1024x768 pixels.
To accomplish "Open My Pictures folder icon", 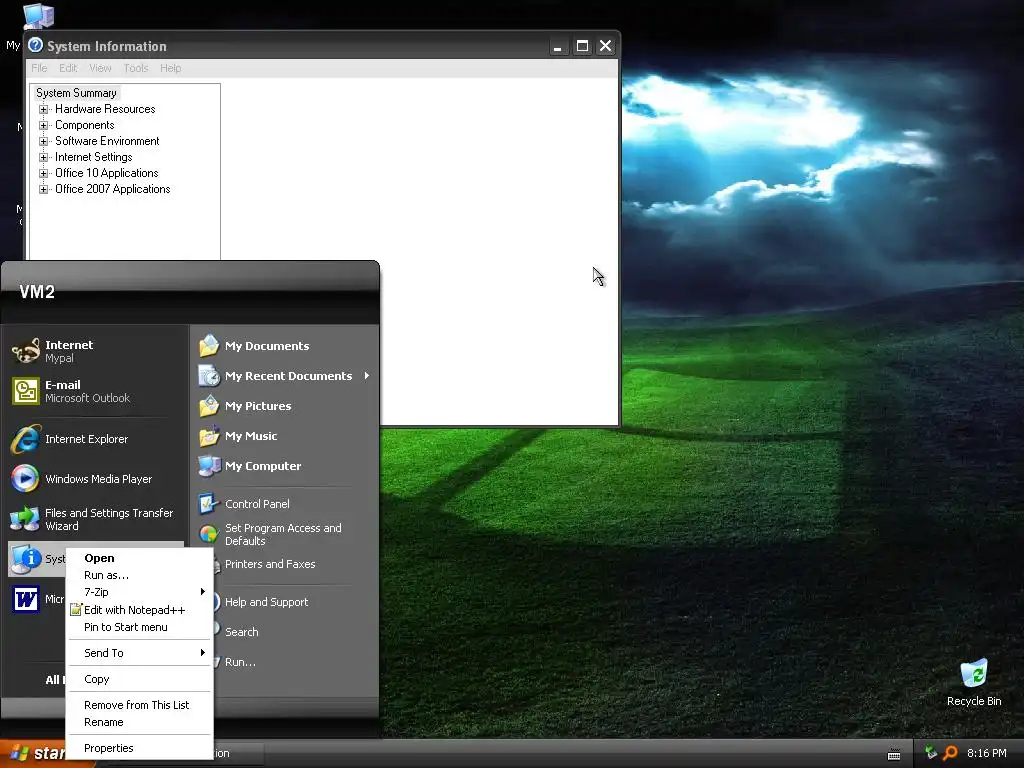I will (x=209, y=406).
